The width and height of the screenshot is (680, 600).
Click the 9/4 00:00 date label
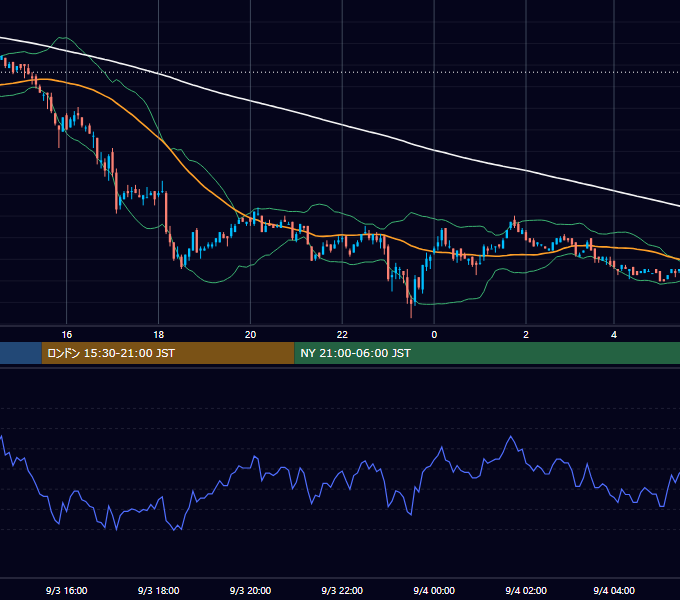[434, 590]
